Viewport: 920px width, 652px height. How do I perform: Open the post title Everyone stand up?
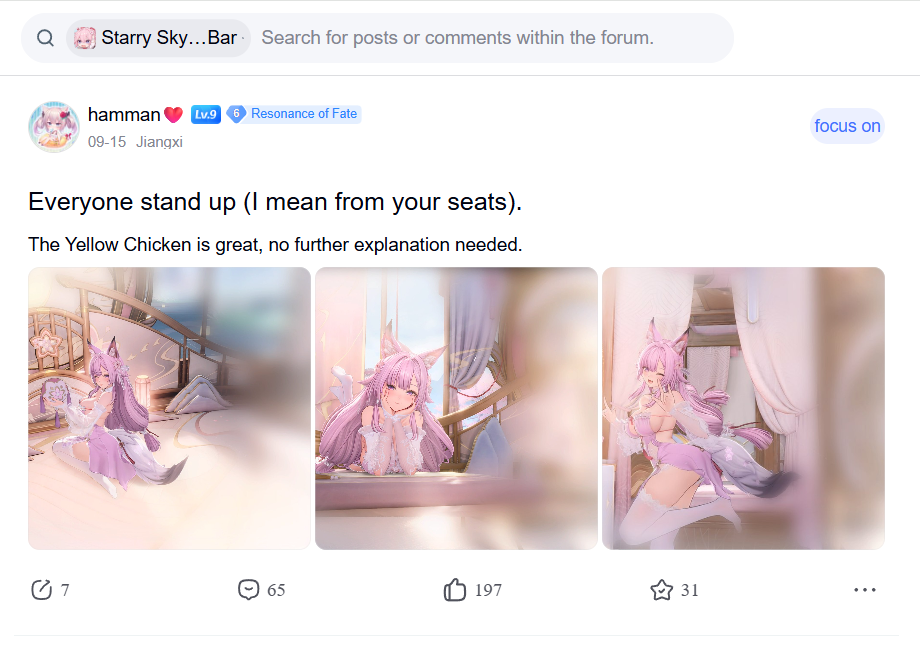[x=275, y=202]
